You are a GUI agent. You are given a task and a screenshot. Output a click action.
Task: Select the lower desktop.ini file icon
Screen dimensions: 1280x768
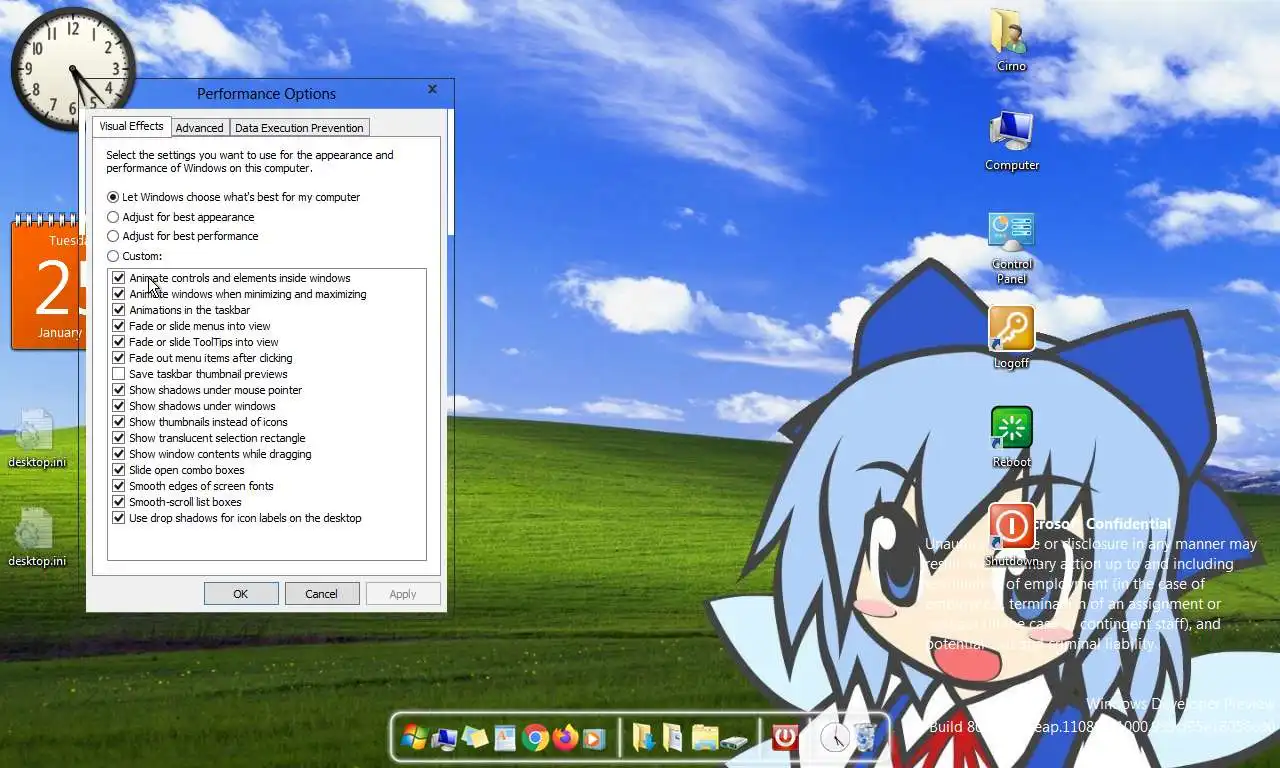point(37,536)
